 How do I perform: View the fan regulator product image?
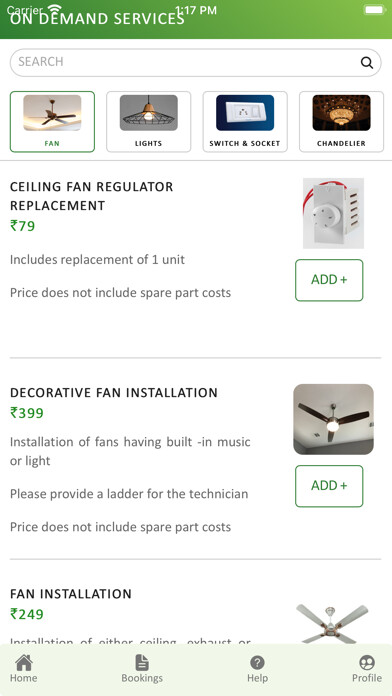pyautogui.click(x=333, y=213)
